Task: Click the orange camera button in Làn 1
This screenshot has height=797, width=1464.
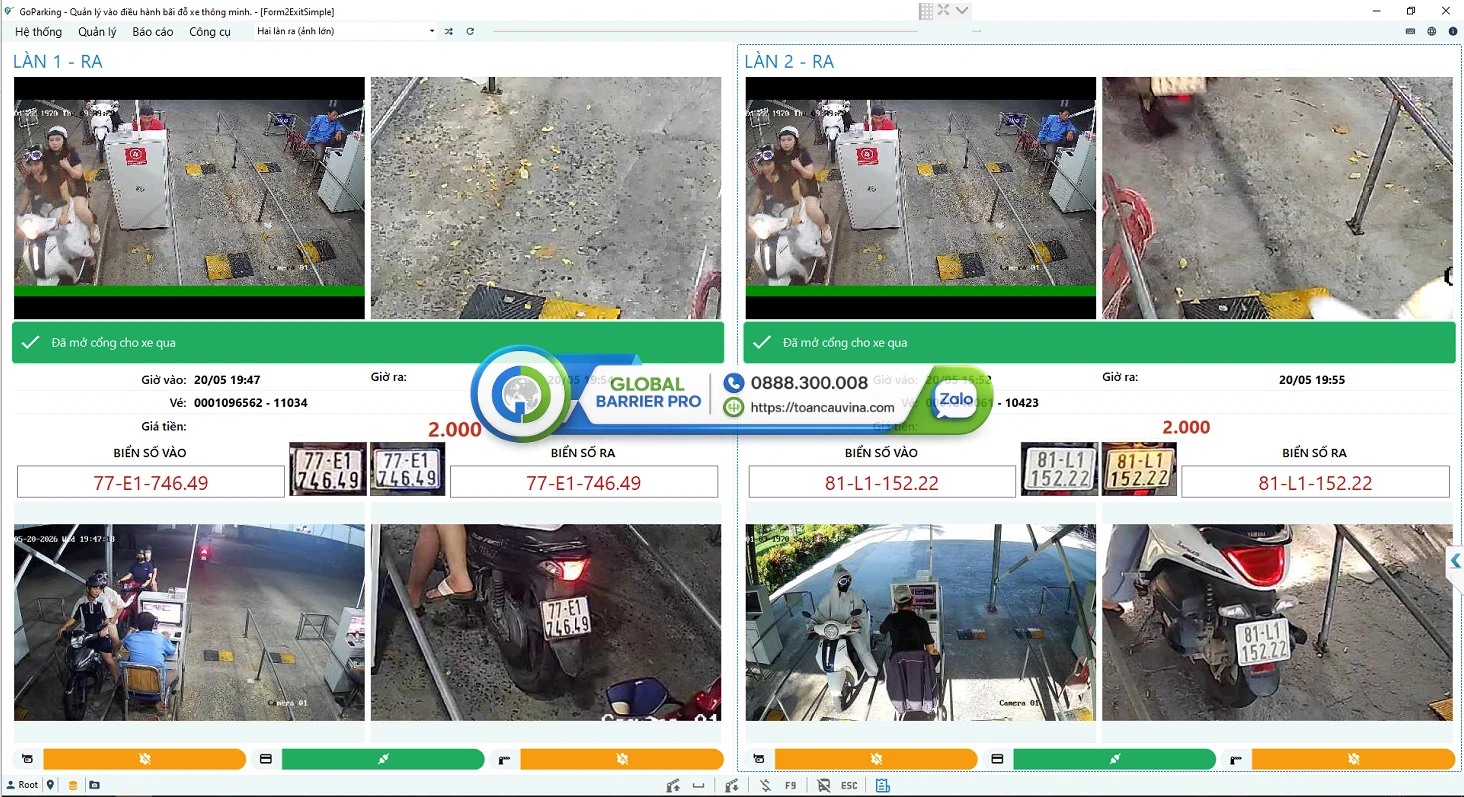Action: [x=145, y=759]
